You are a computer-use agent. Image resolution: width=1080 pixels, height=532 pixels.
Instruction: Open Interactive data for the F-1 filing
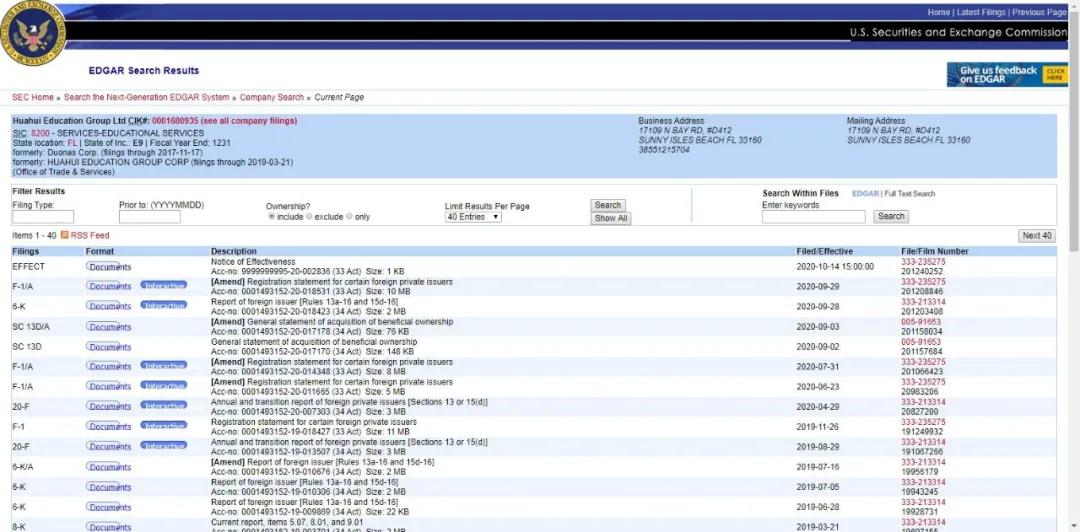164,426
